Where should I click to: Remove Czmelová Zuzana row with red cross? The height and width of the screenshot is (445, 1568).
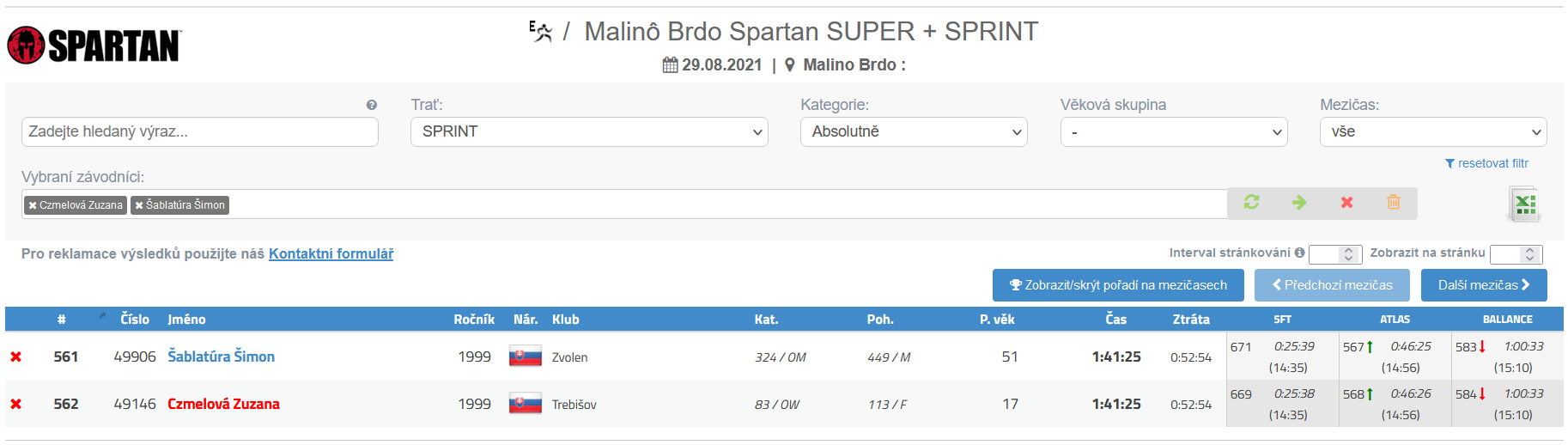[15, 404]
